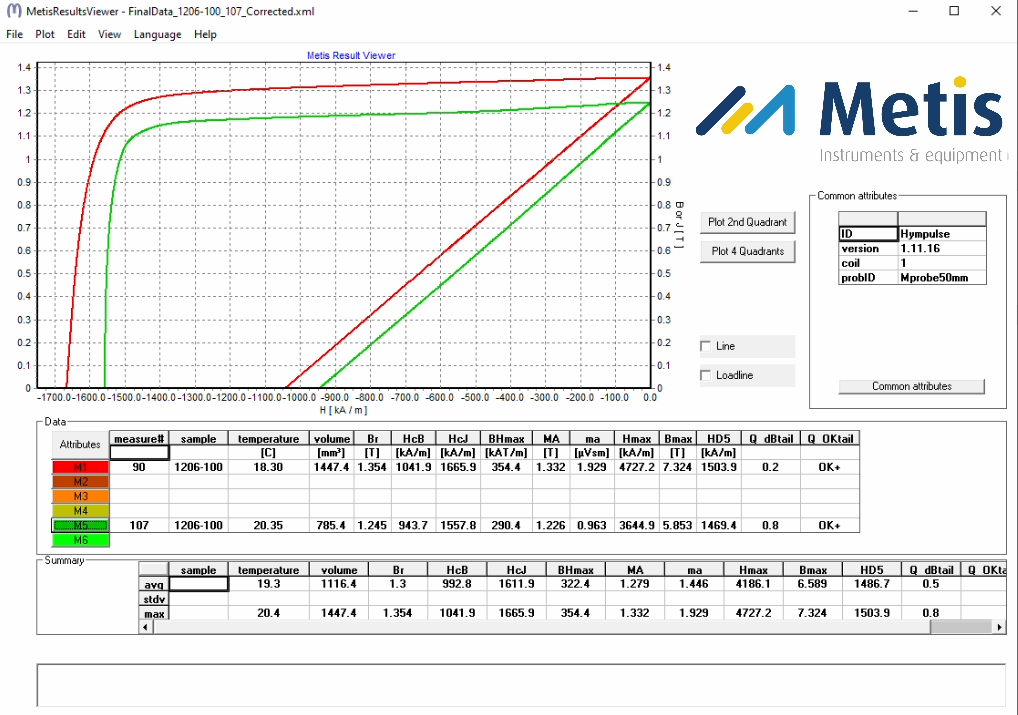
Task: Click the Metis app icon in title bar
Action: point(12,11)
